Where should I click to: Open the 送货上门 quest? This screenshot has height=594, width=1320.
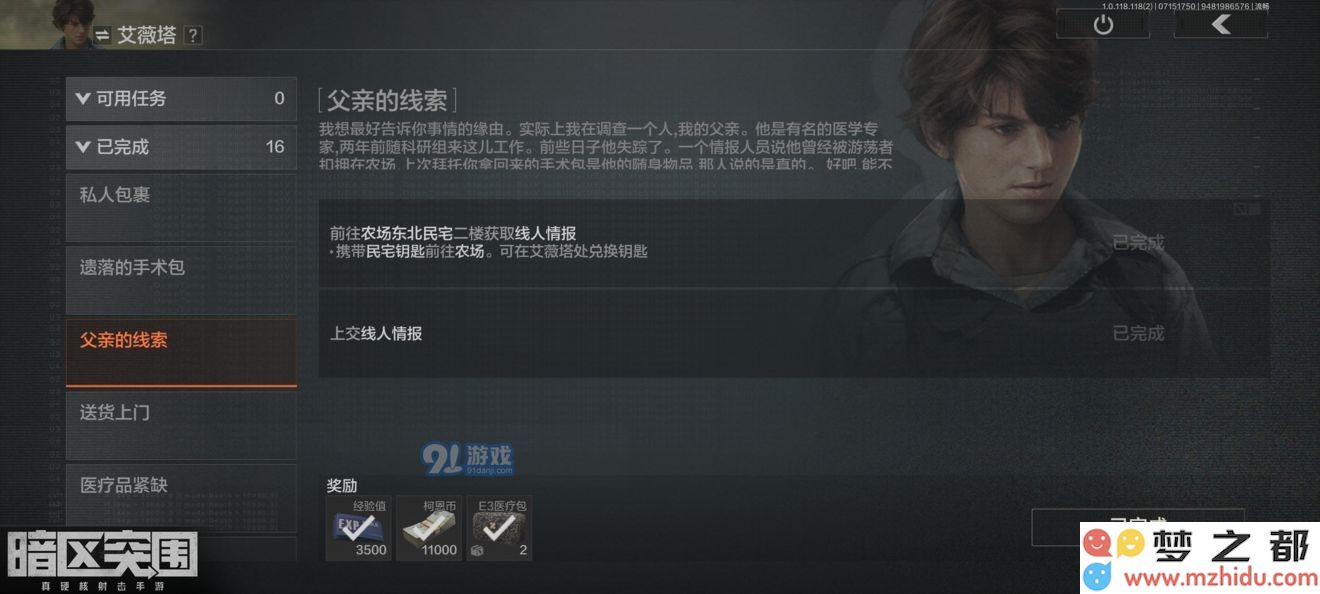pyautogui.click(x=181, y=425)
